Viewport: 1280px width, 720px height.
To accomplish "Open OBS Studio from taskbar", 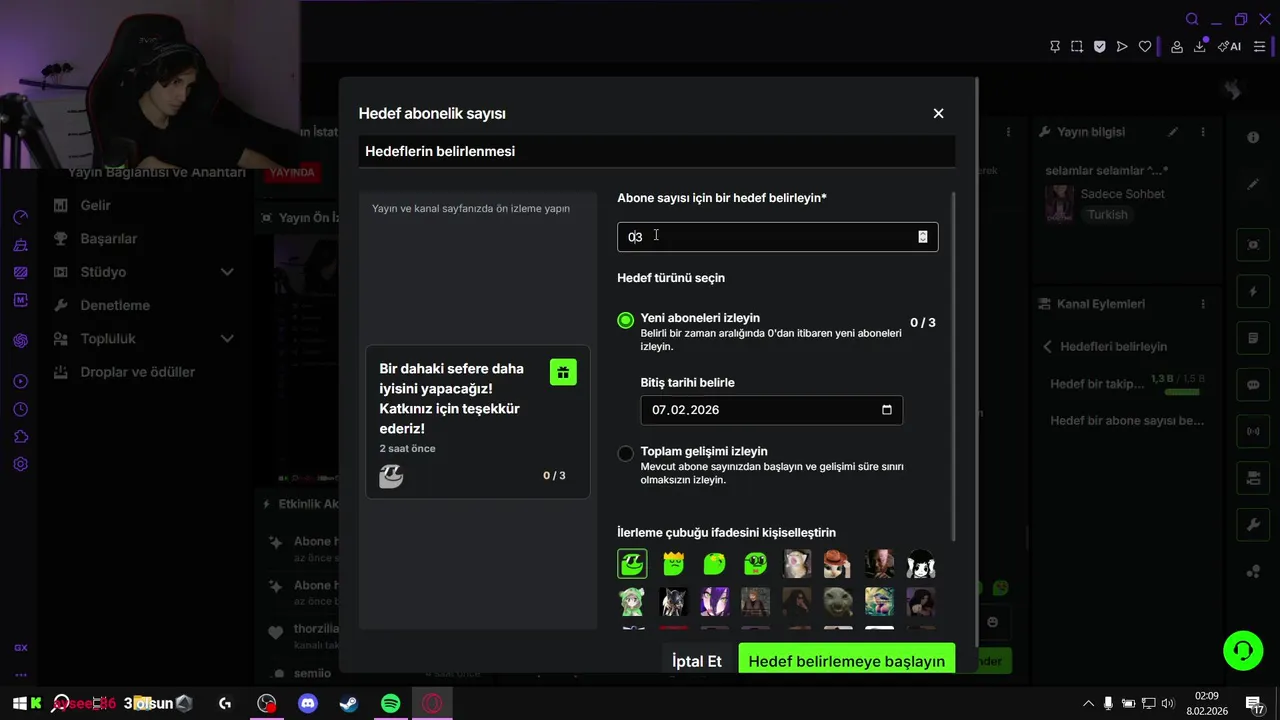I will point(266,704).
